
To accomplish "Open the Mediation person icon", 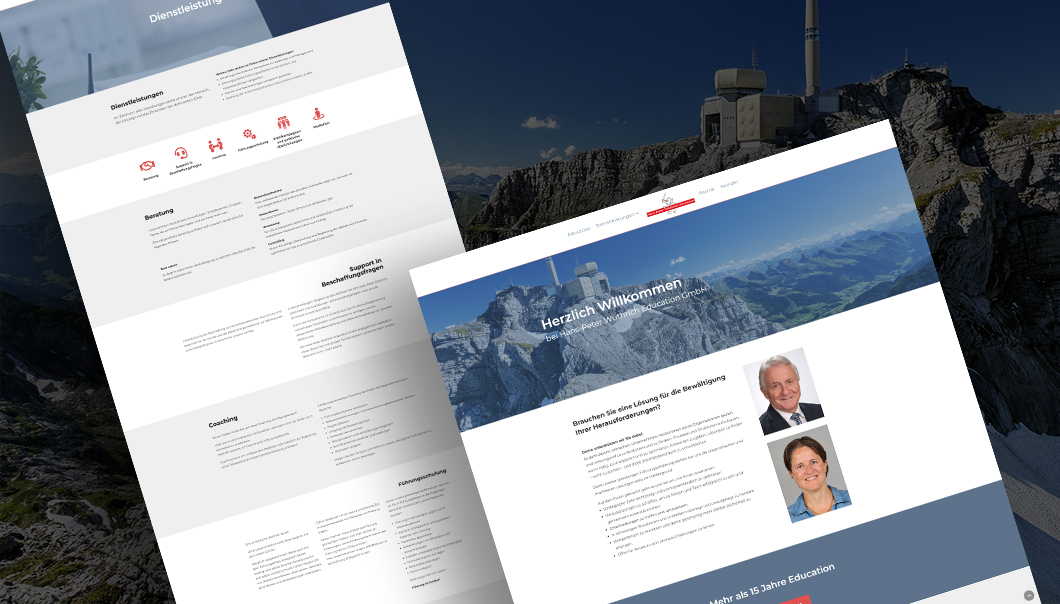I will click(319, 113).
